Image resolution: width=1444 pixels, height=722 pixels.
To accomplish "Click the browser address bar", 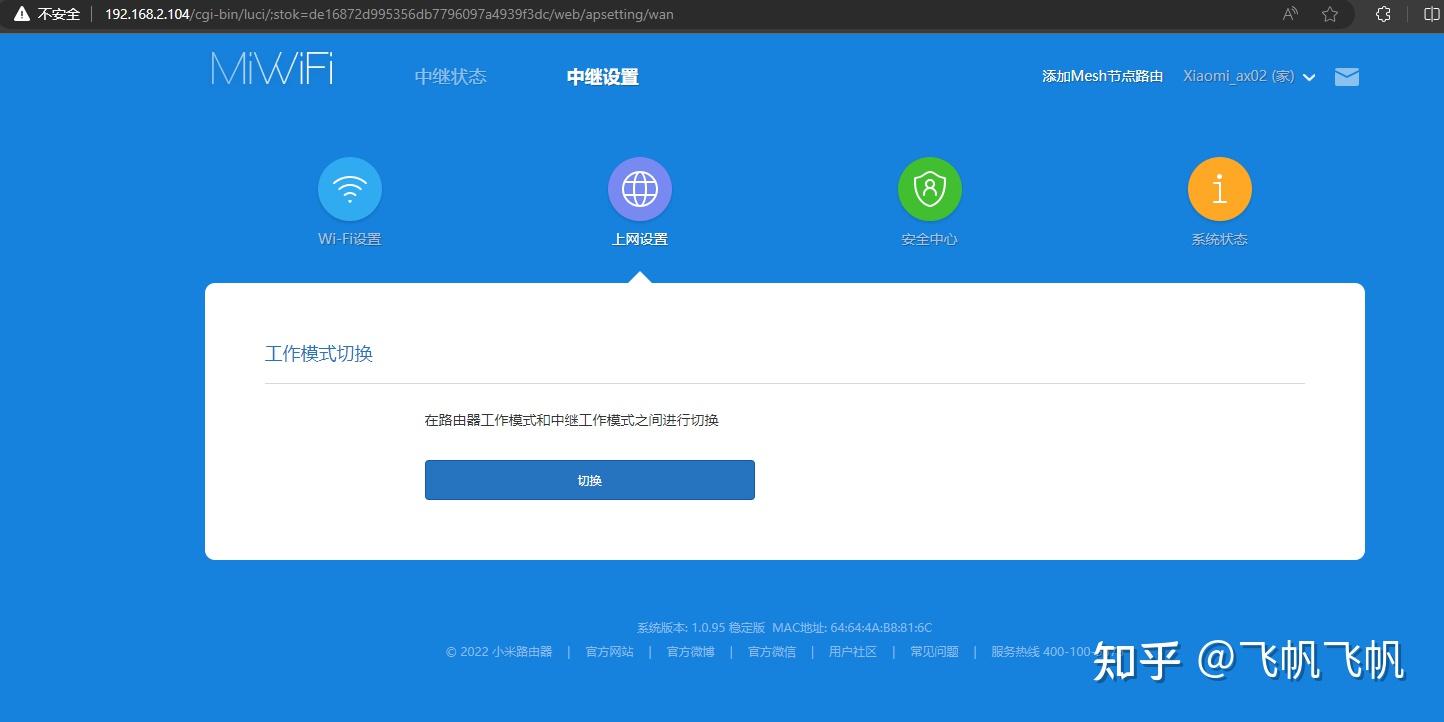I will point(400,14).
